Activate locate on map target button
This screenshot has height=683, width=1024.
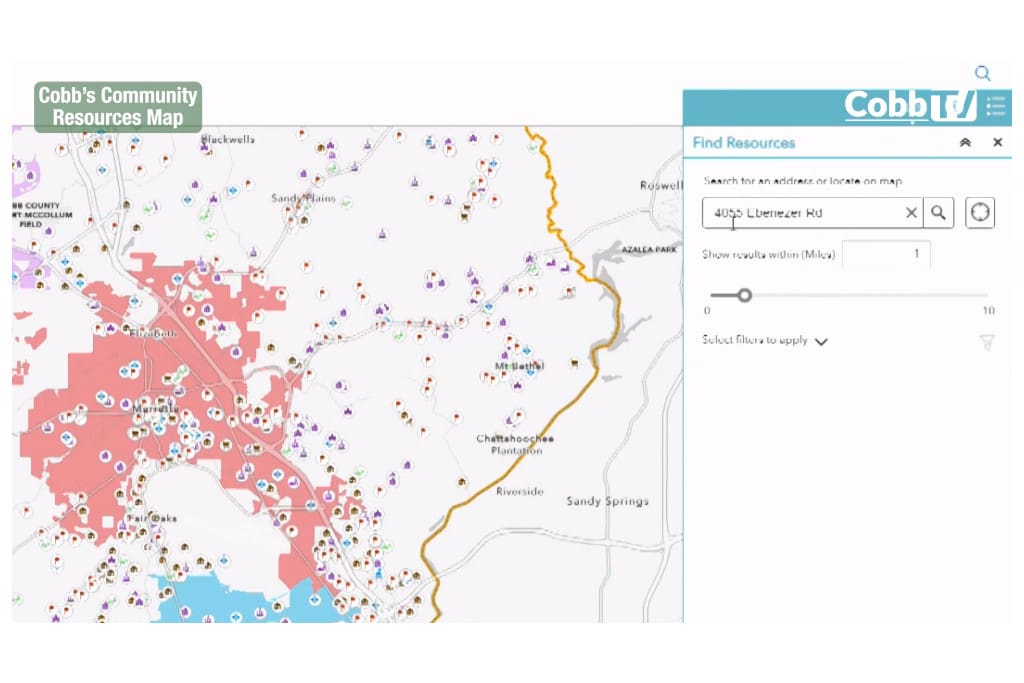pos(980,213)
